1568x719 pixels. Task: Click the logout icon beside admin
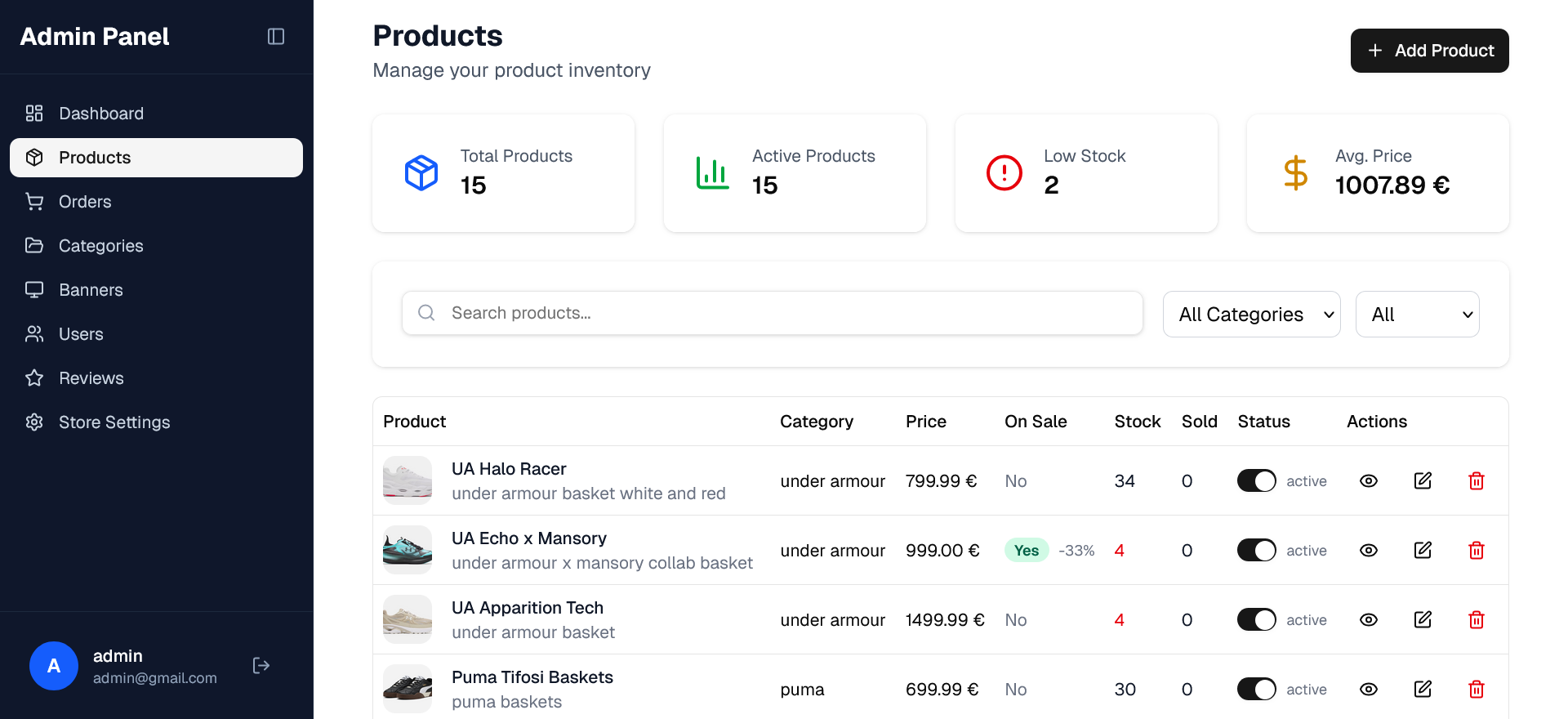(x=261, y=666)
